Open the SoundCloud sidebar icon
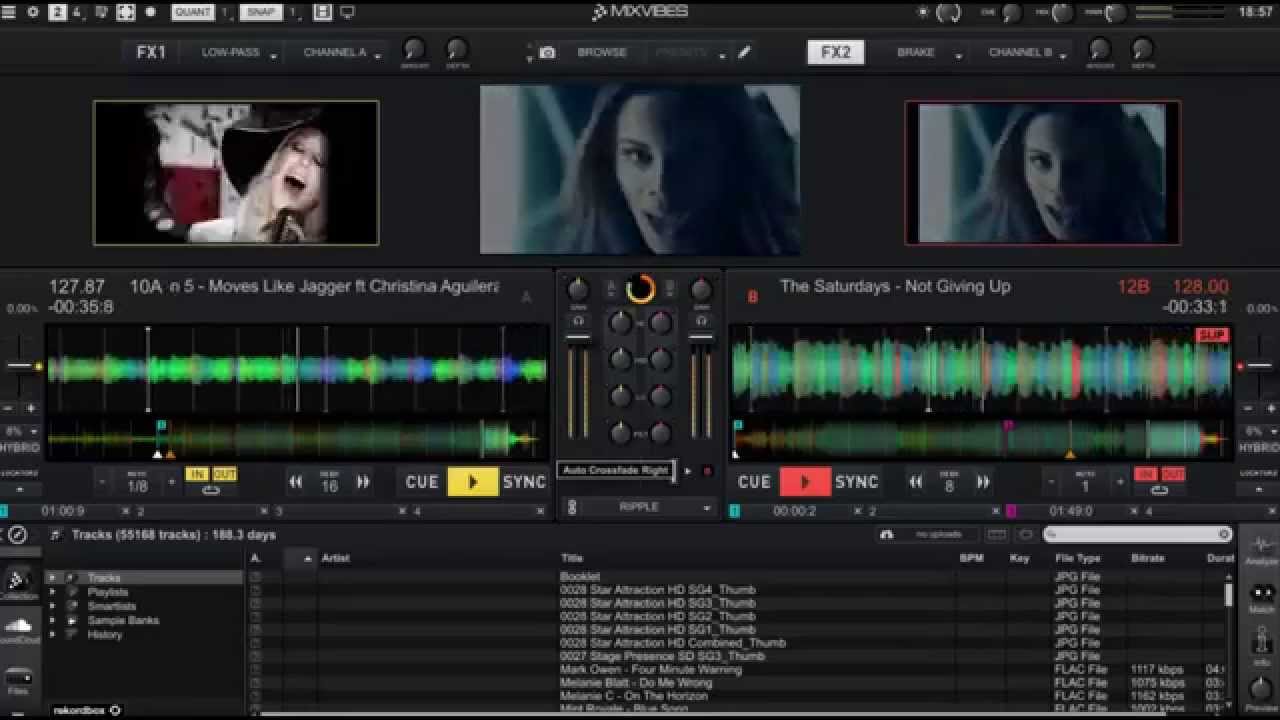This screenshot has height=720, width=1280. [x=18, y=630]
